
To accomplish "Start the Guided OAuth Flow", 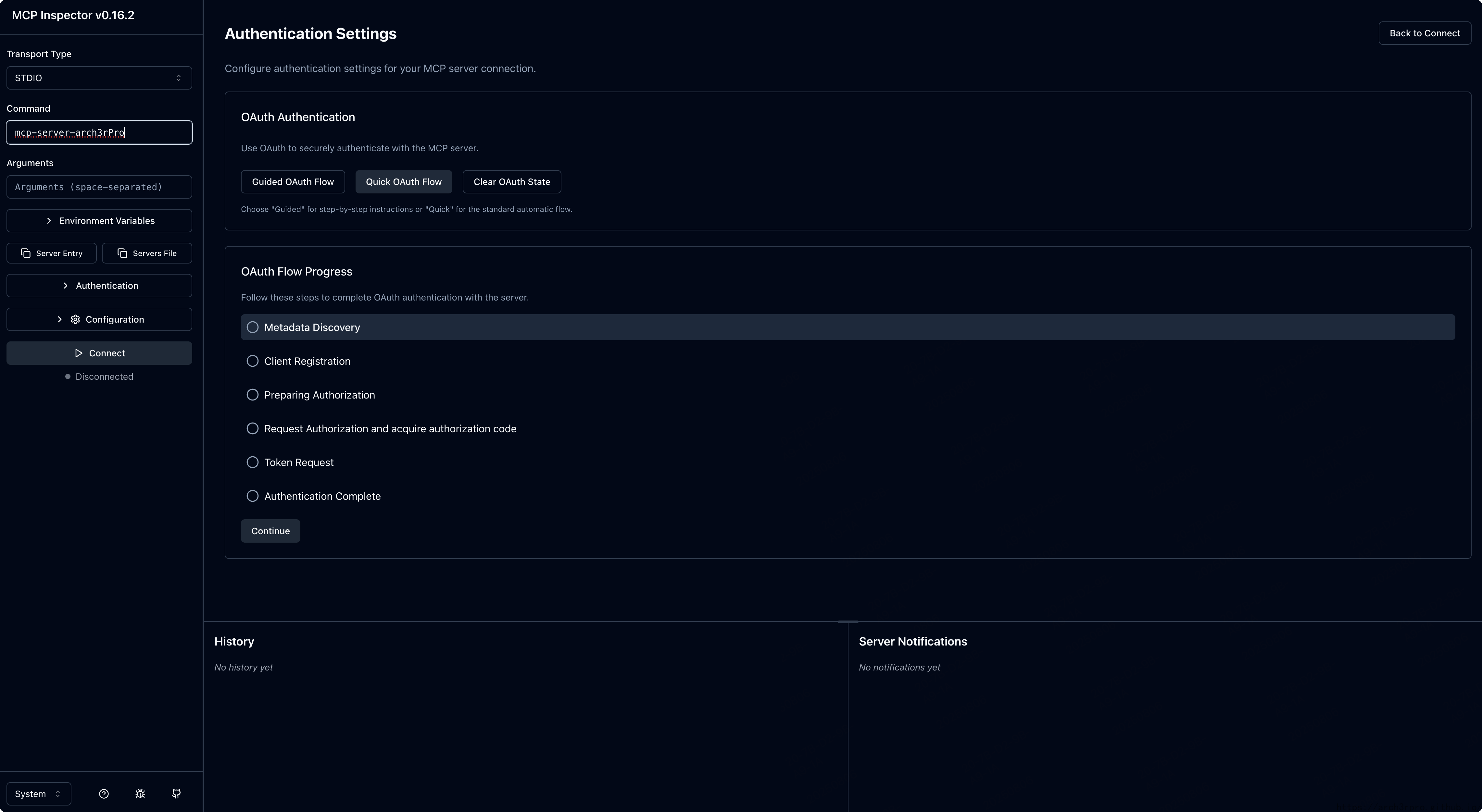I will click(292, 182).
